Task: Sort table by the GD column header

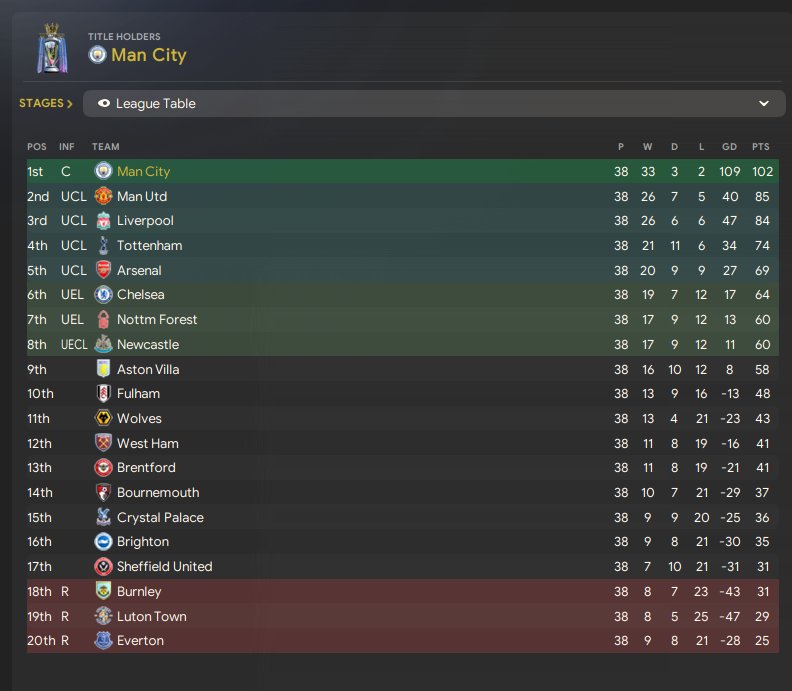Action: click(x=729, y=146)
